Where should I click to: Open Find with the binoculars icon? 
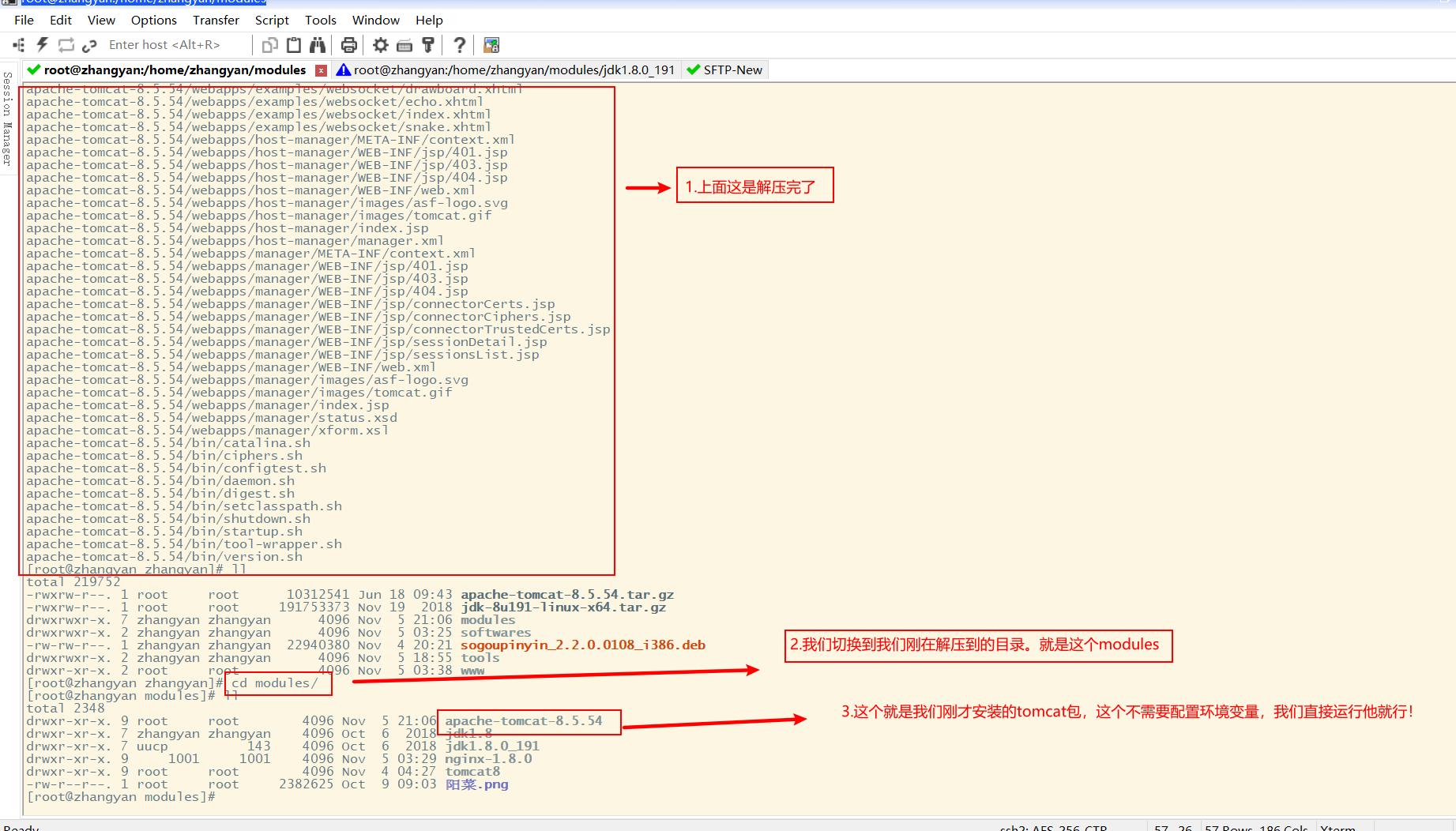click(x=318, y=45)
